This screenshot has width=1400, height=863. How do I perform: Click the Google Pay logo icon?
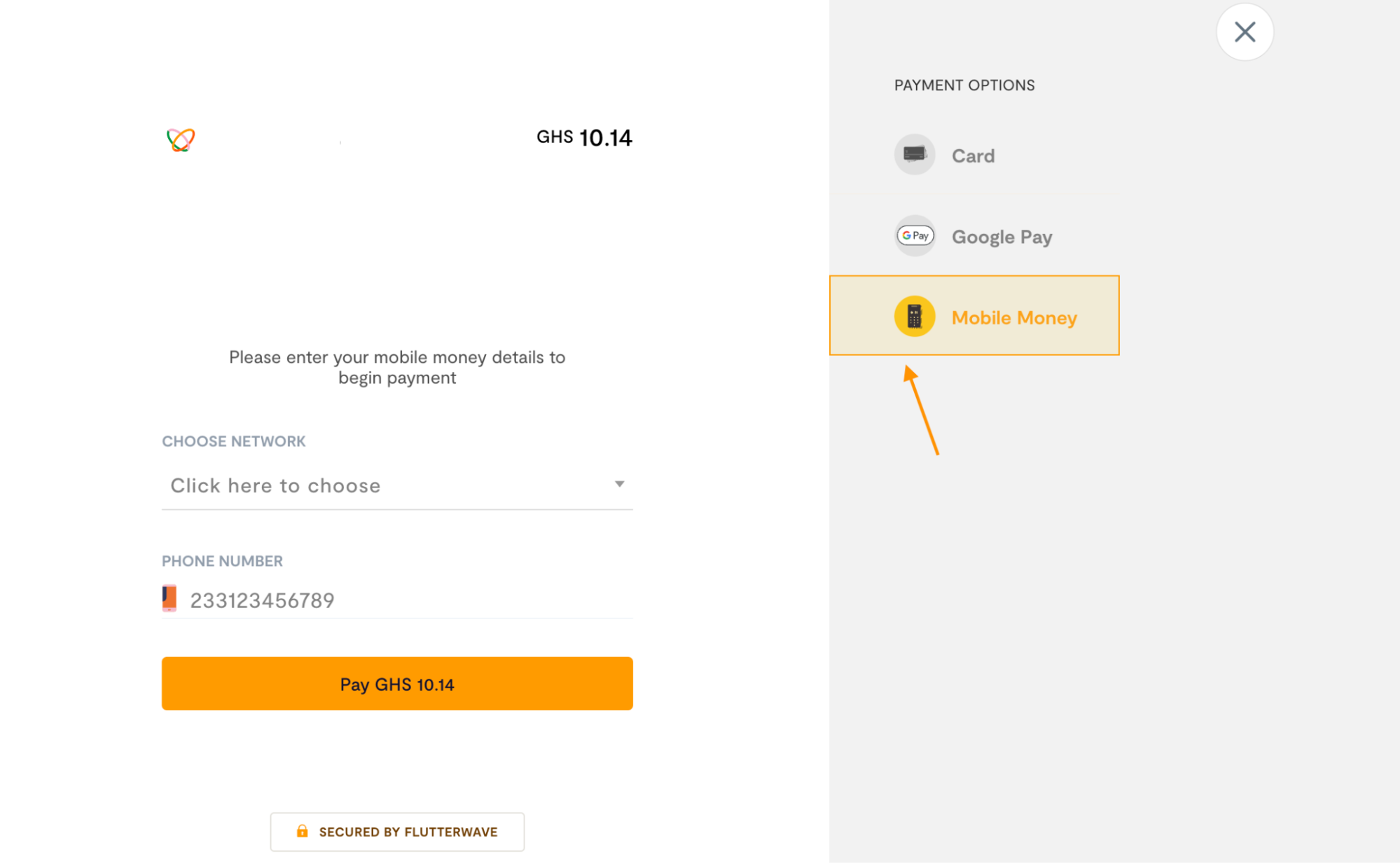[x=915, y=236]
